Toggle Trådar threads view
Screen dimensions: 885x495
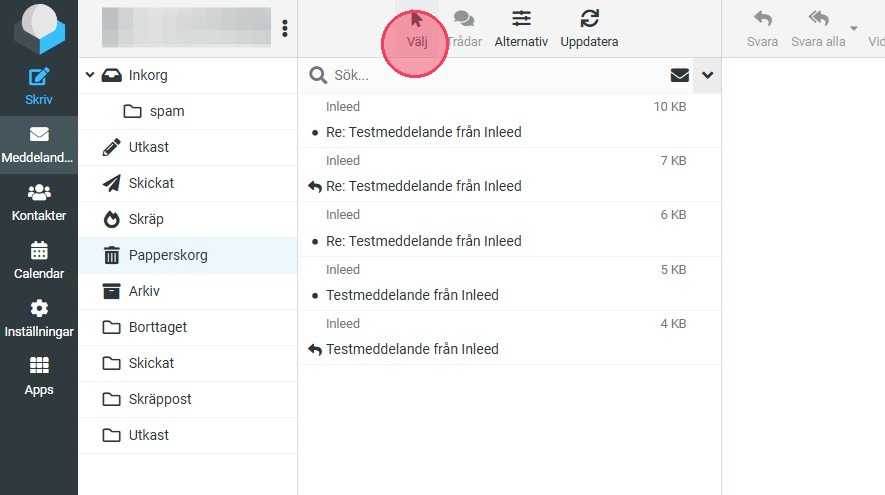(463, 28)
